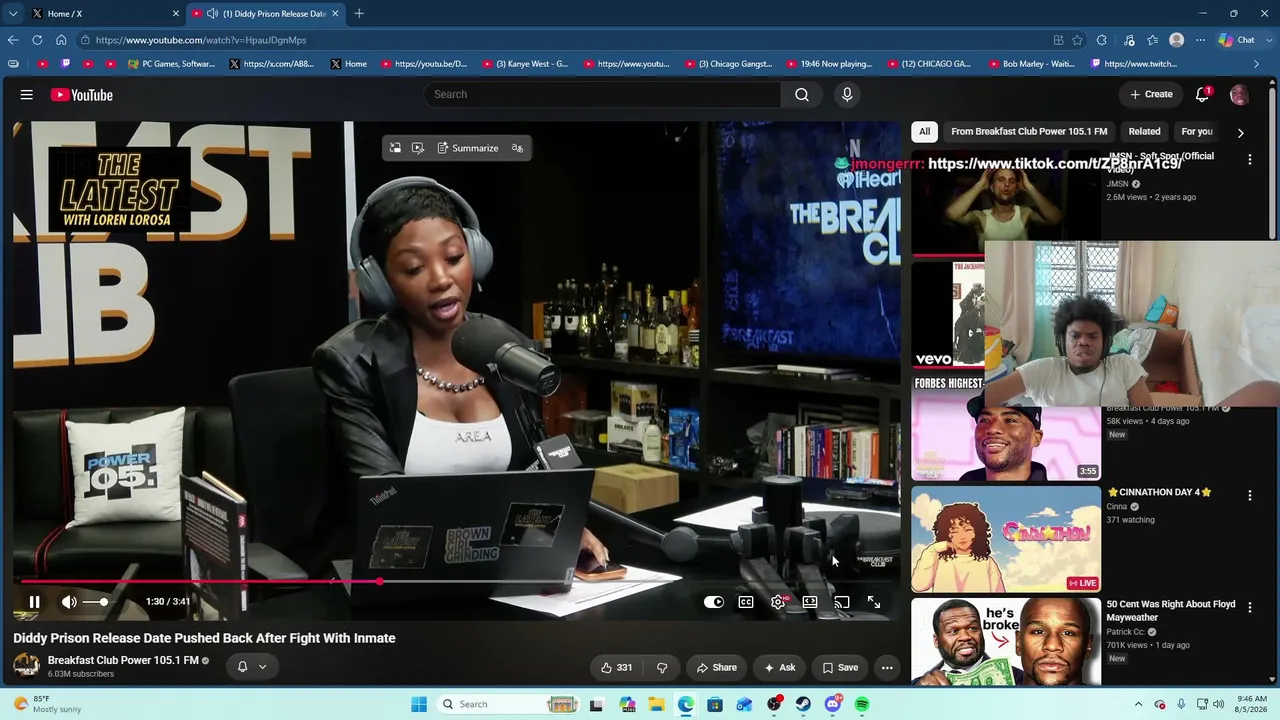The image size is (1280, 720).
Task: Open the Breakfast Club channel avatar
Action: pos(26,666)
